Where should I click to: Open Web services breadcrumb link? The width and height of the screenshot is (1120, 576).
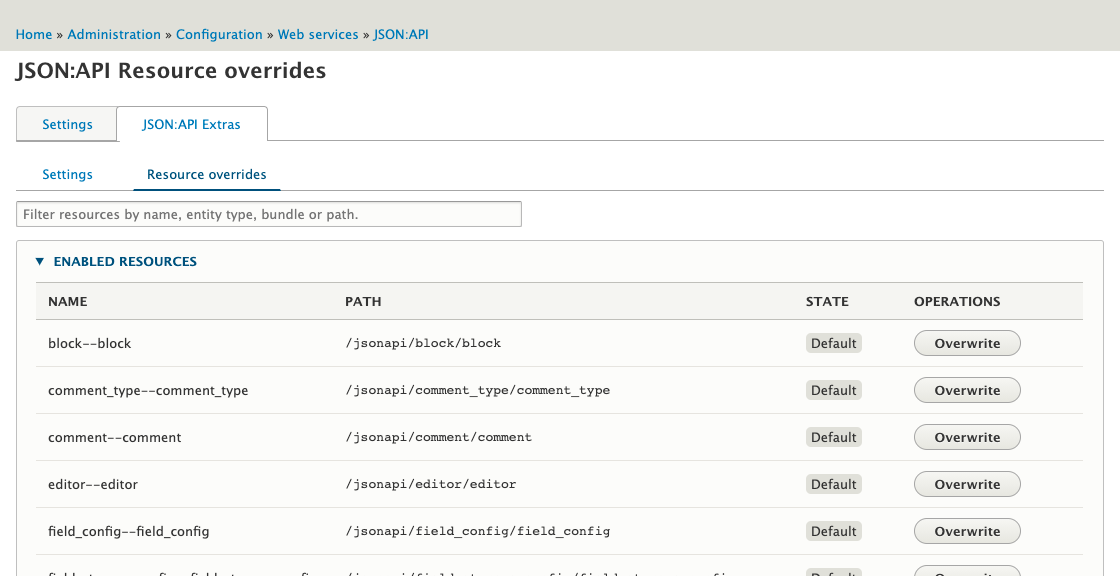click(x=318, y=34)
